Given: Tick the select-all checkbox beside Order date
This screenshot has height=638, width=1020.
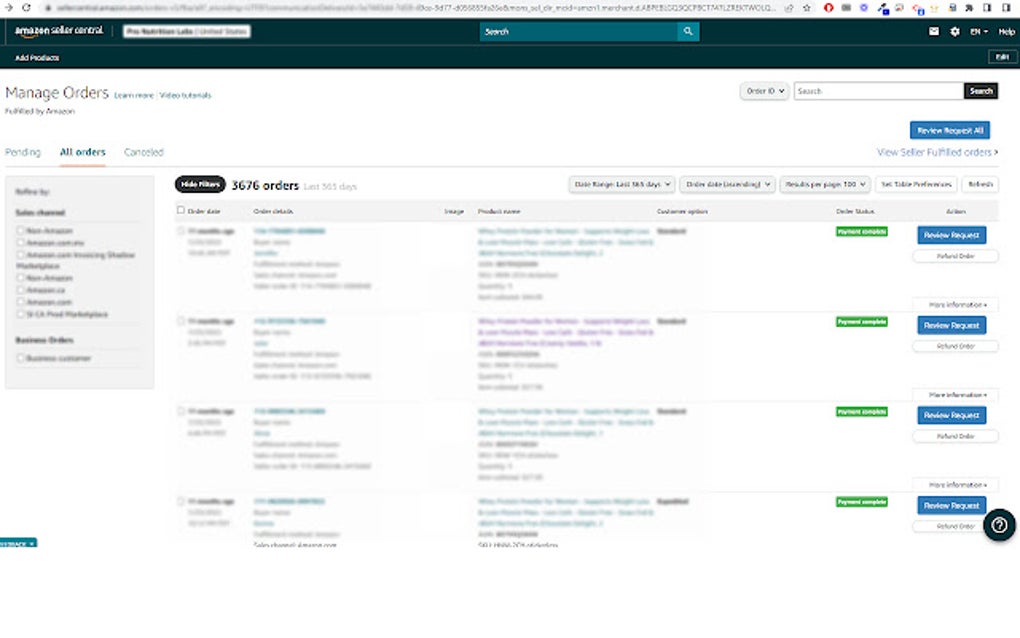Looking at the screenshot, I should (x=181, y=210).
